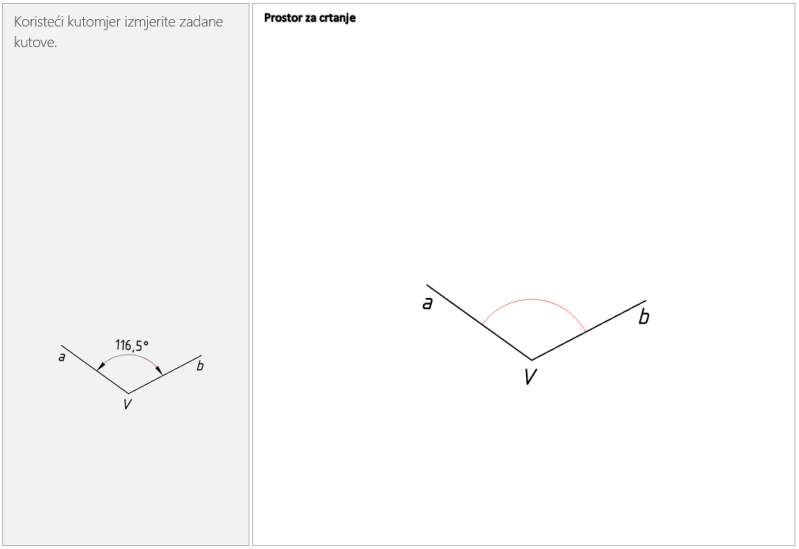Click vertex V label in the drawing space
Image resolution: width=799 pixels, height=549 pixels.
(x=530, y=377)
